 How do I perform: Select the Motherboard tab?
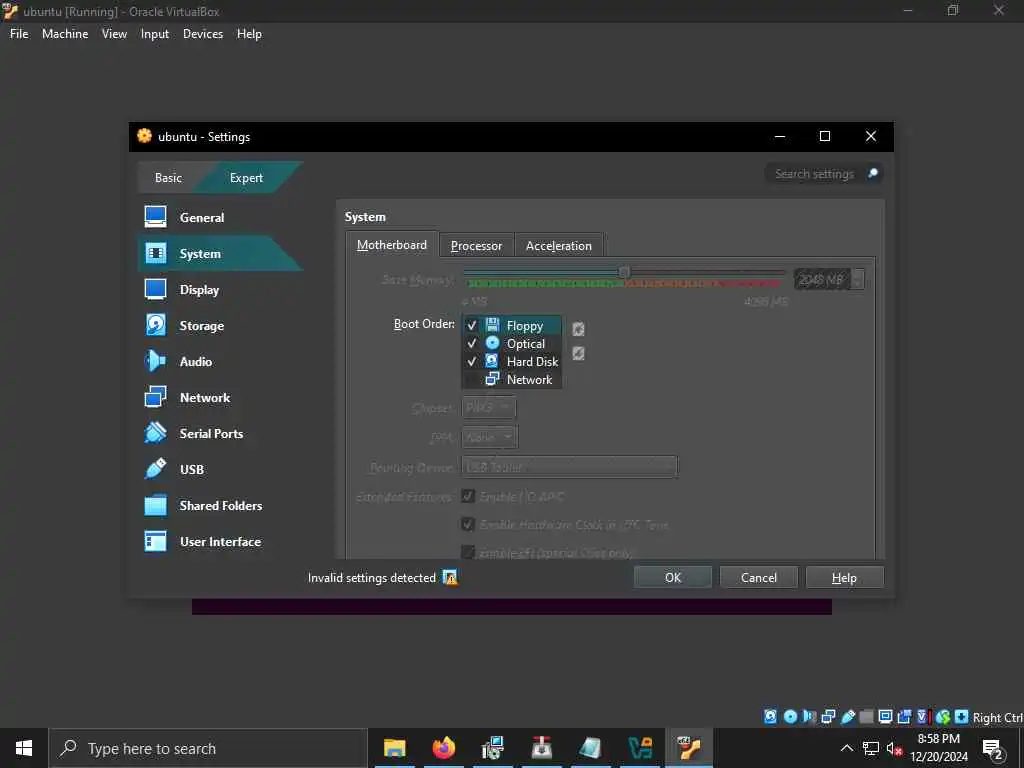pos(392,245)
